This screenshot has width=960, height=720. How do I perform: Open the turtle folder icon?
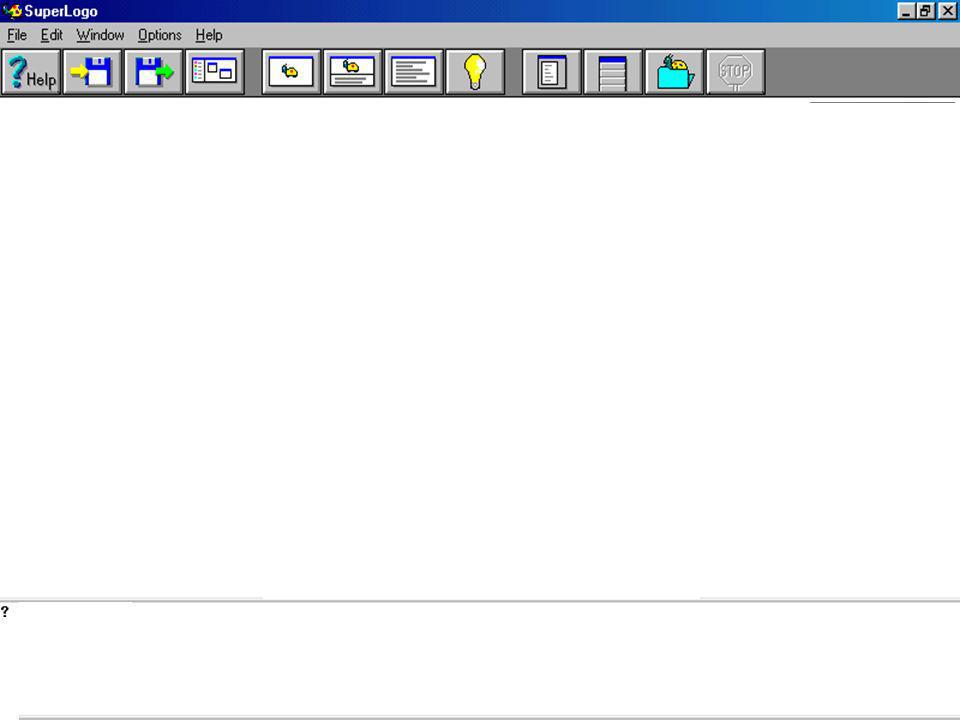pyautogui.click(x=674, y=72)
